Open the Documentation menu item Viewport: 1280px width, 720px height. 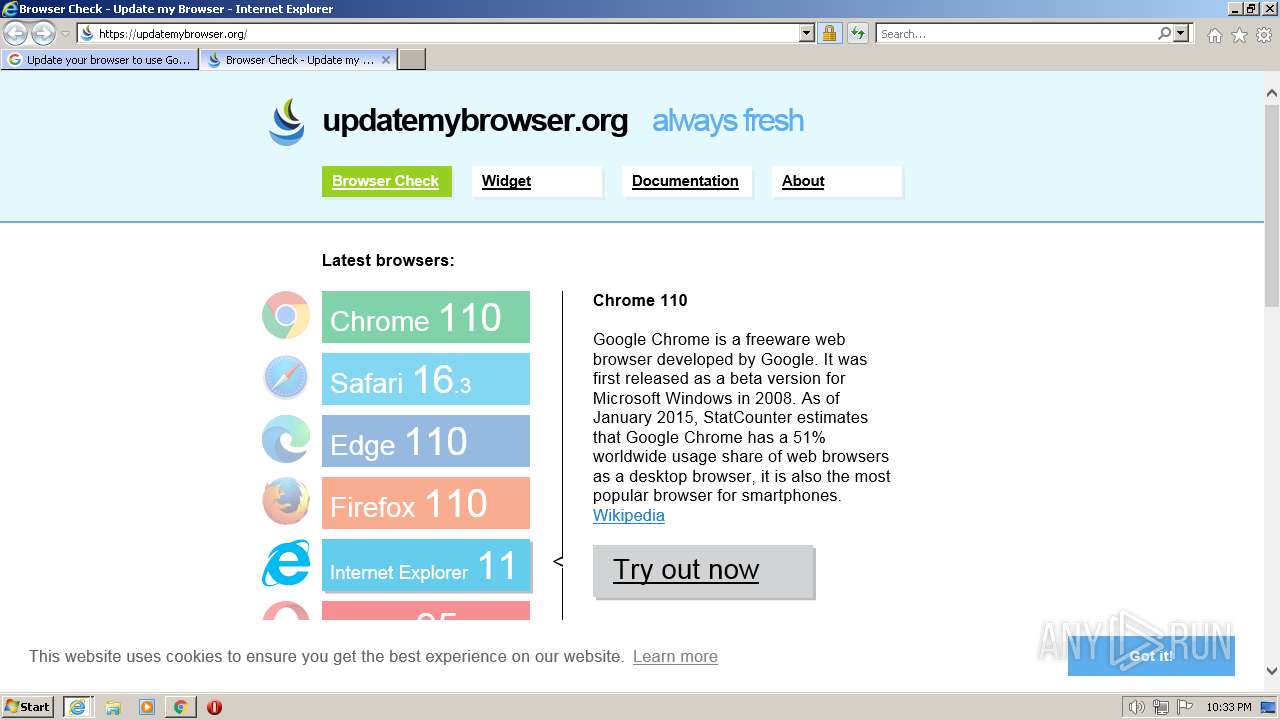pos(686,181)
